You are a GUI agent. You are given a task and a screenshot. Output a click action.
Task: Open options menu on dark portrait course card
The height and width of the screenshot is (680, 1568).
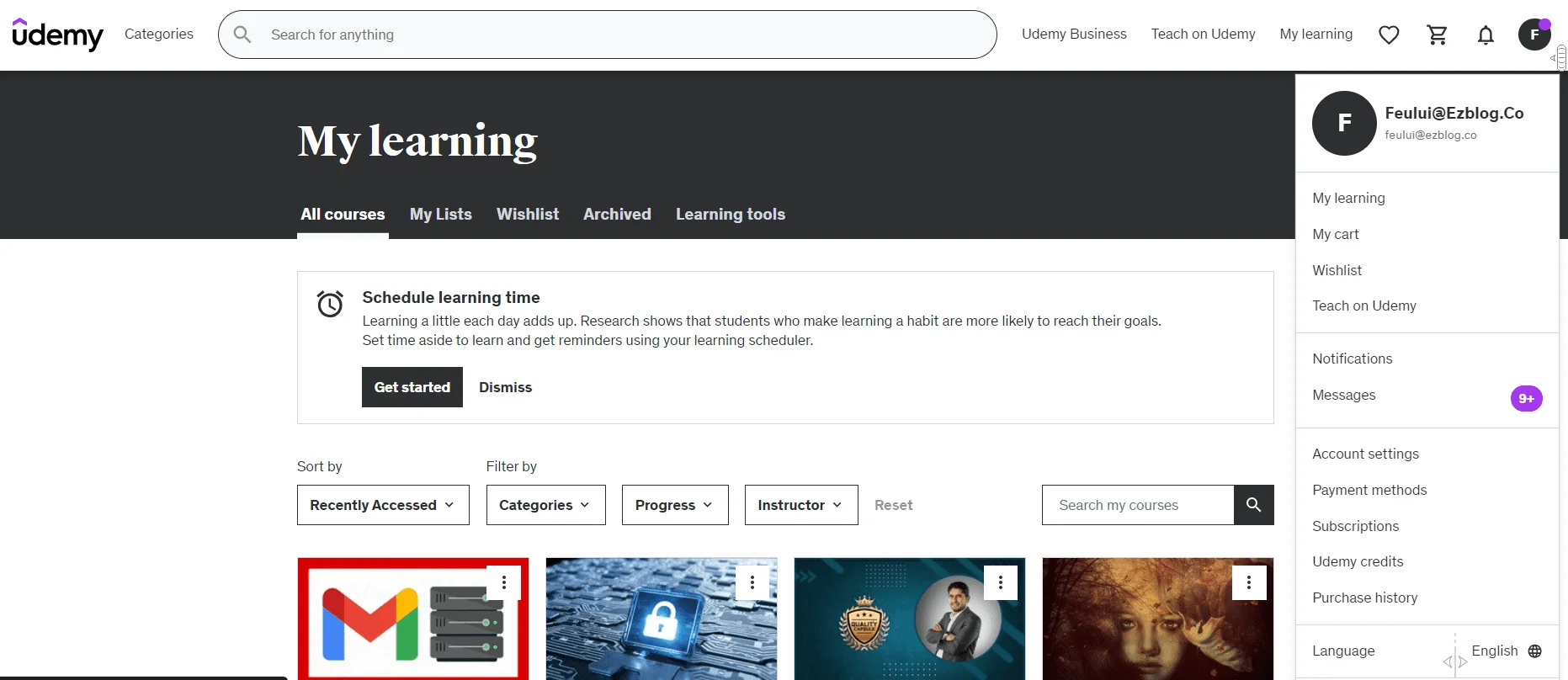pyautogui.click(x=1249, y=582)
